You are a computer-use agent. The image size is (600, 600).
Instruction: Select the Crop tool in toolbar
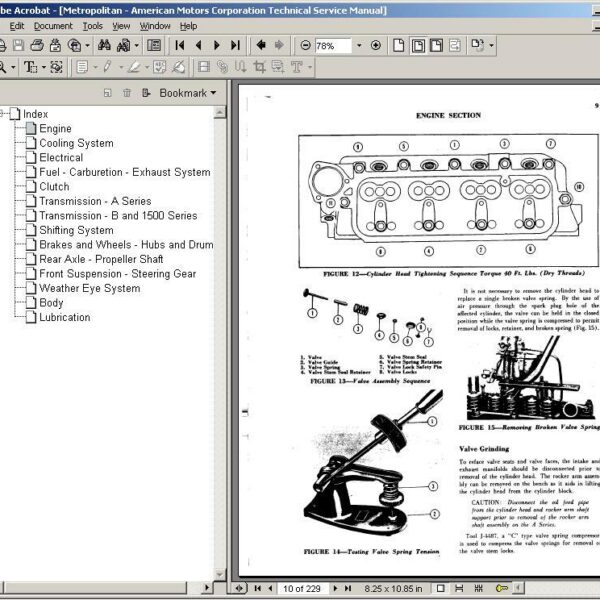point(260,68)
